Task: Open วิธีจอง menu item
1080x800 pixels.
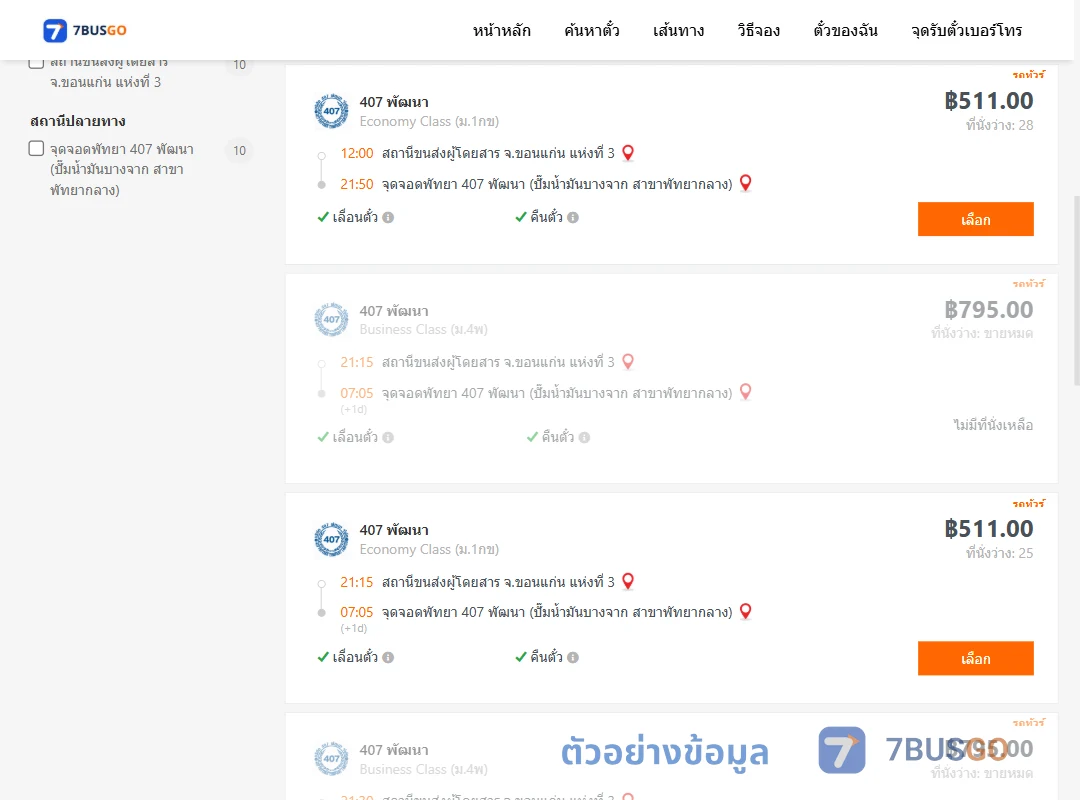Action: coord(758,30)
